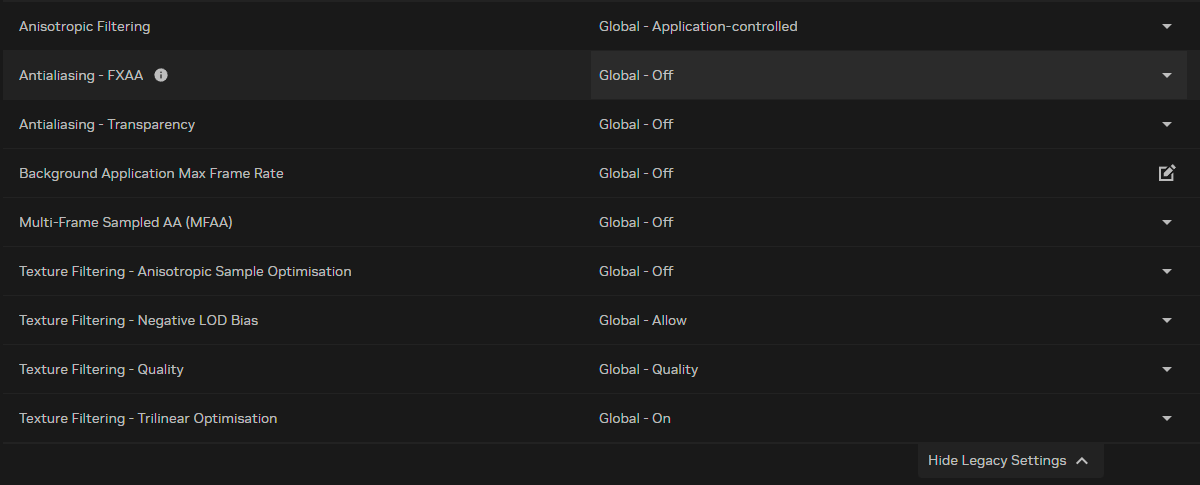The height and width of the screenshot is (485, 1200).
Task: Expand Multi-Frame Sampled AA (MFAA) dropdown arrow
Action: 1166,222
